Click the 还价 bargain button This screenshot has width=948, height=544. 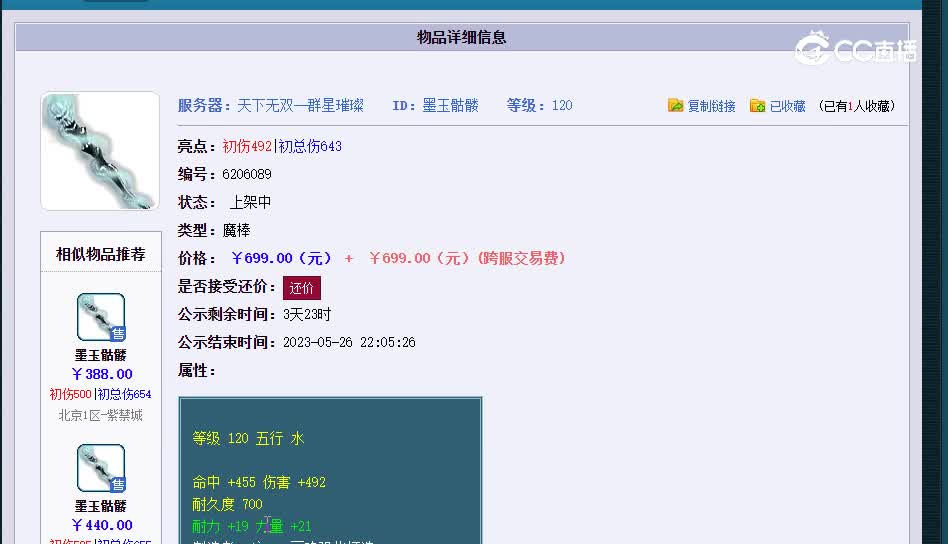point(302,288)
